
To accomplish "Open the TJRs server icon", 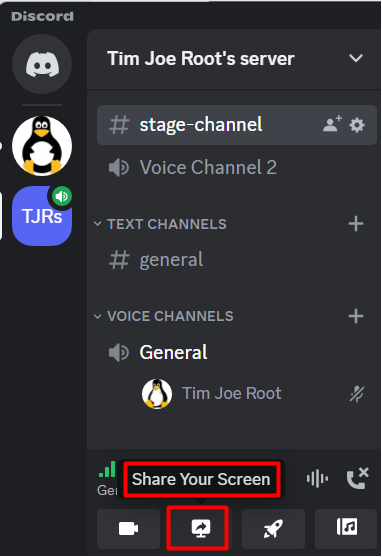I will pyautogui.click(x=42, y=216).
